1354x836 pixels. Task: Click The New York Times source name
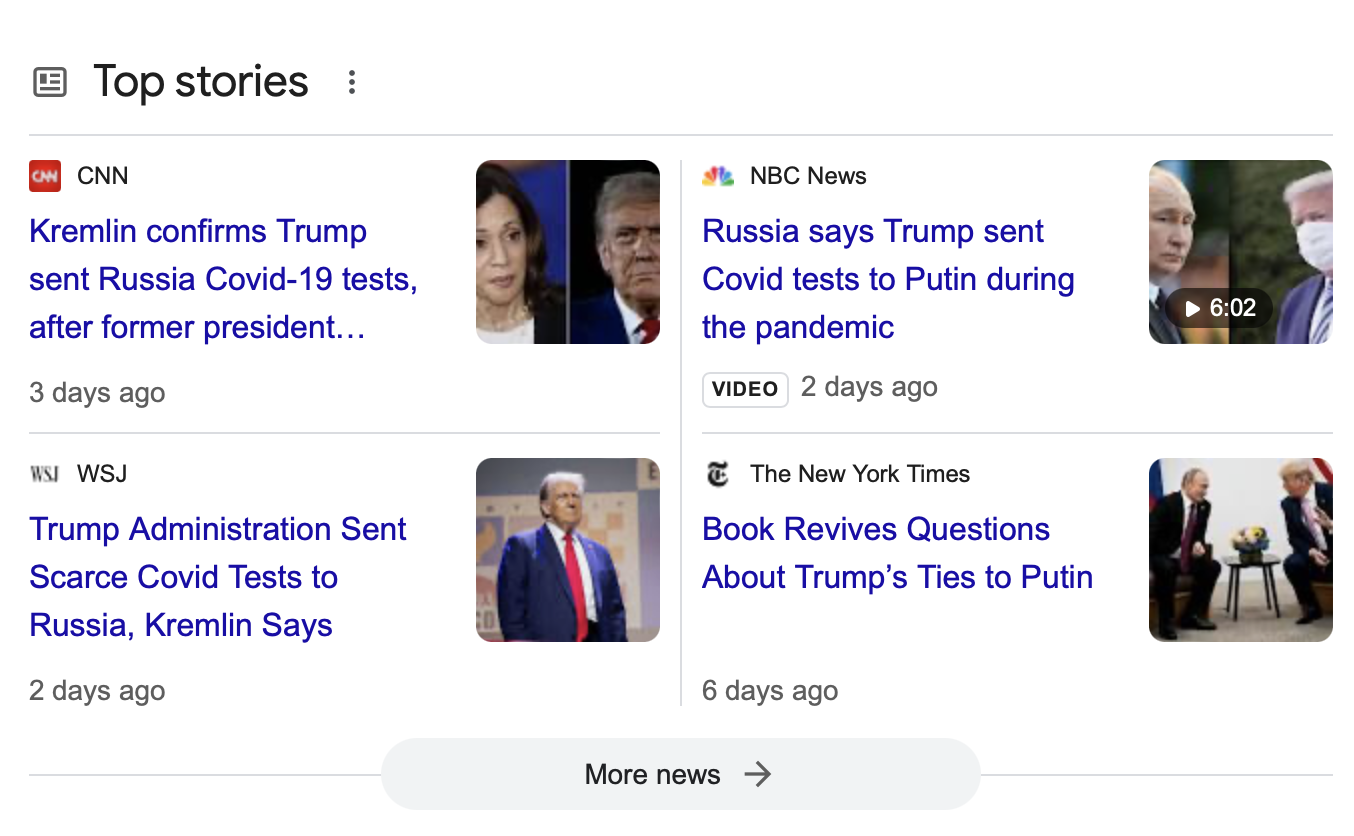pyautogui.click(x=860, y=474)
